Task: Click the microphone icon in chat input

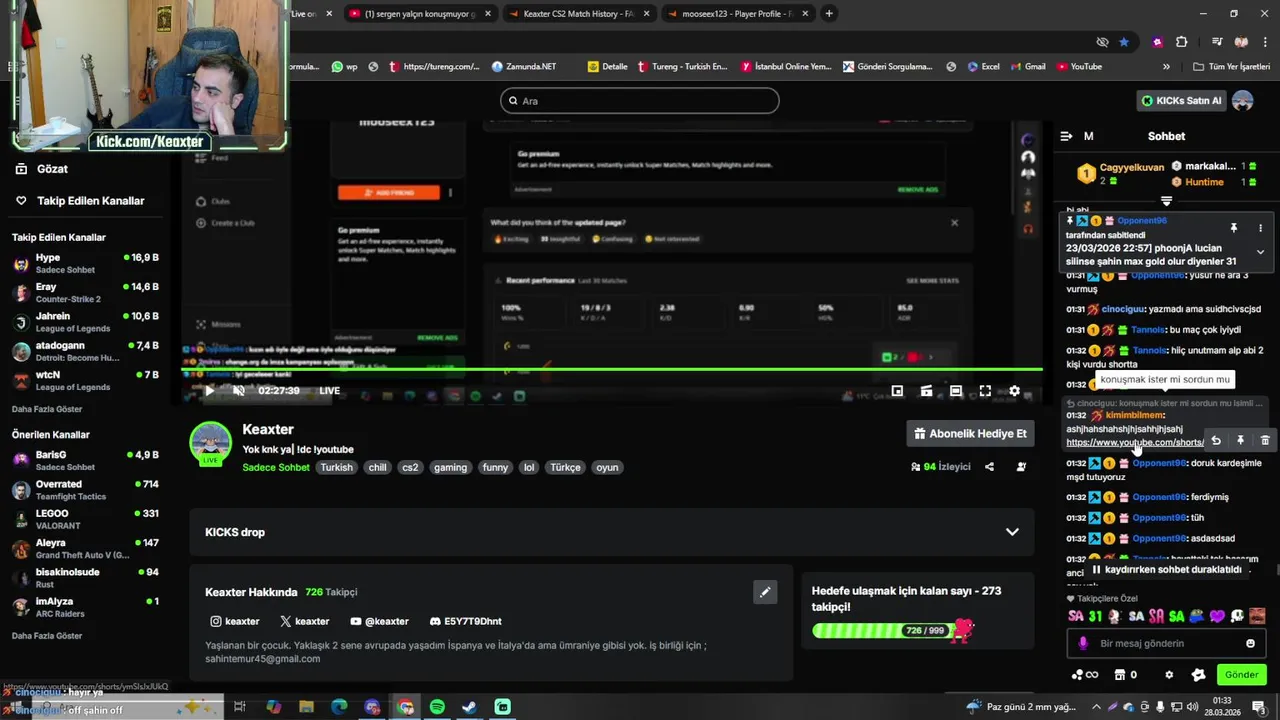Action: coord(1083,643)
